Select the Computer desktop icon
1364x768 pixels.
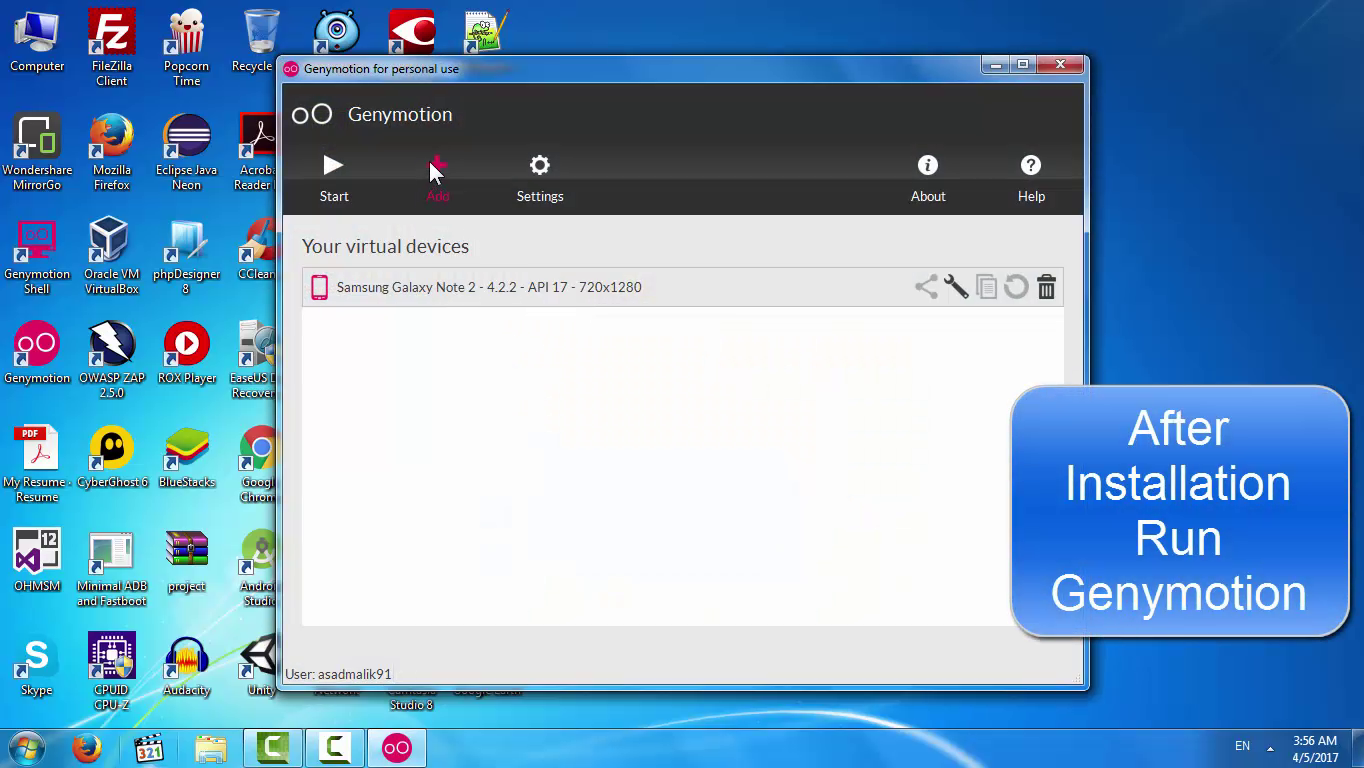point(37,42)
